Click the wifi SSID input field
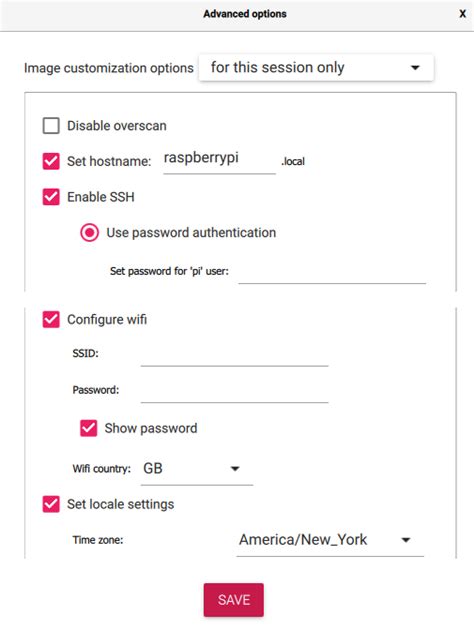Screen dimensions: 474x630 (235, 354)
